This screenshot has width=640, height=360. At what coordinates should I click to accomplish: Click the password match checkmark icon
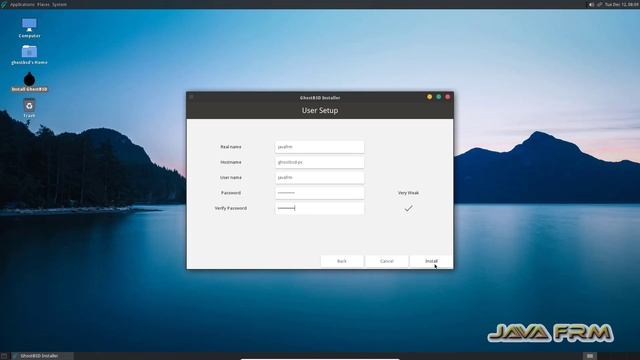pyautogui.click(x=408, y=209)
